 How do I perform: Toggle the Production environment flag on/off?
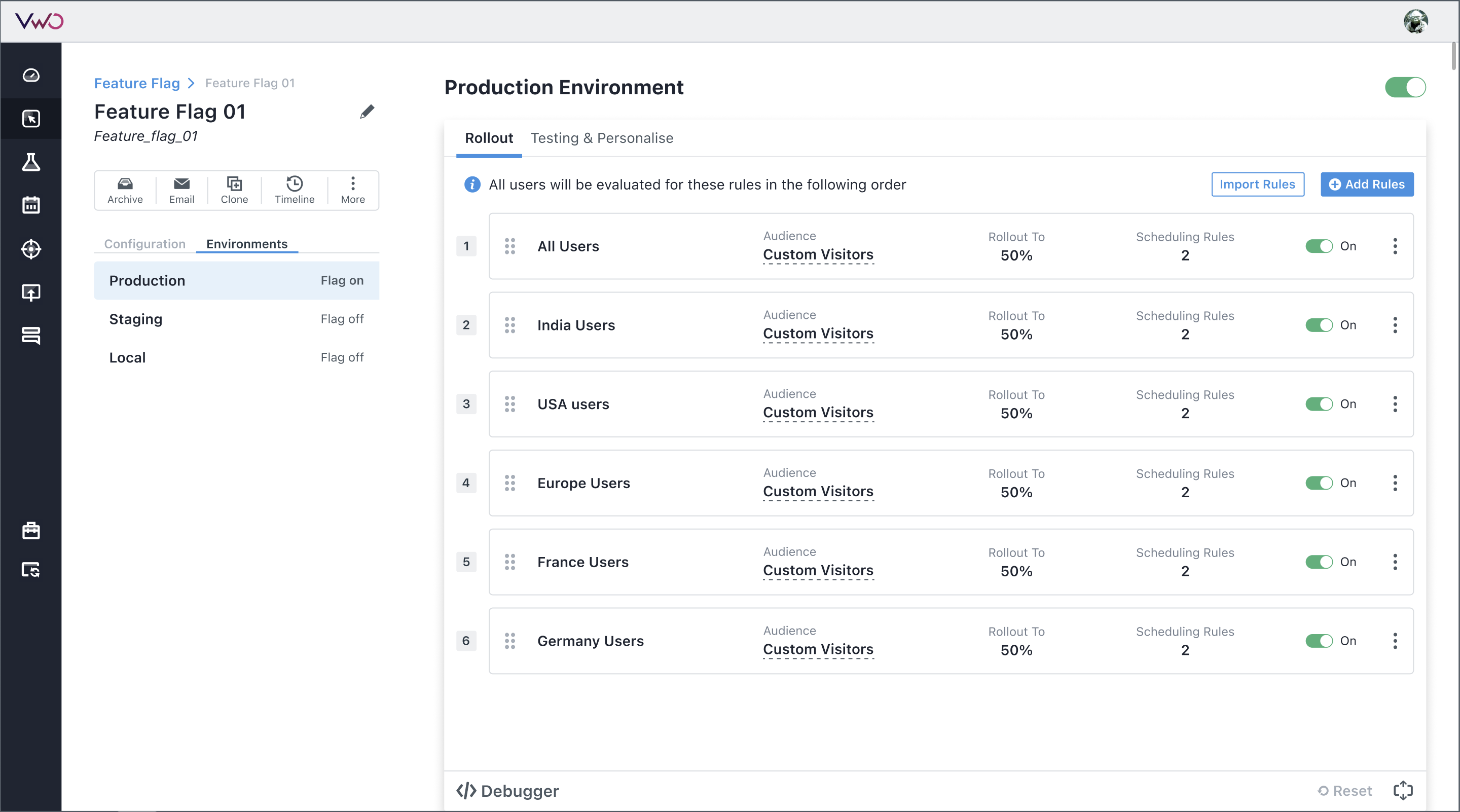point(1405,87)
